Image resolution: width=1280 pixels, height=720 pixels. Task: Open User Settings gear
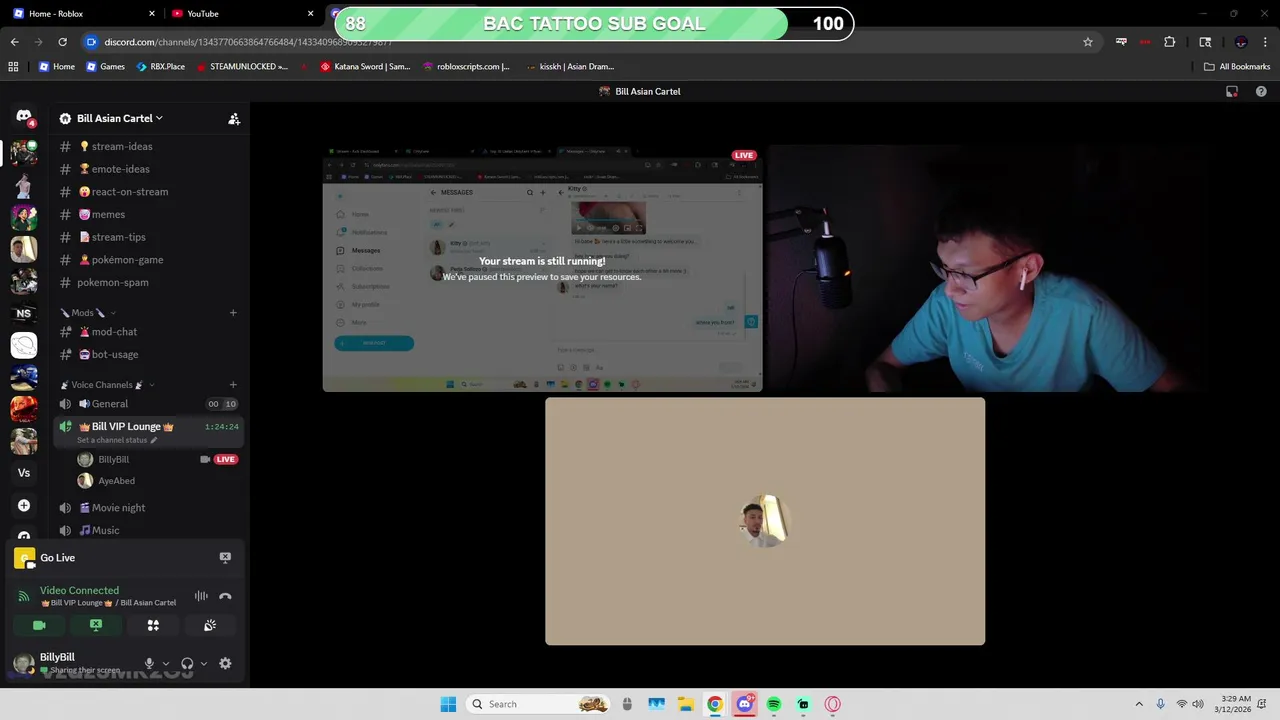point(225,663)
